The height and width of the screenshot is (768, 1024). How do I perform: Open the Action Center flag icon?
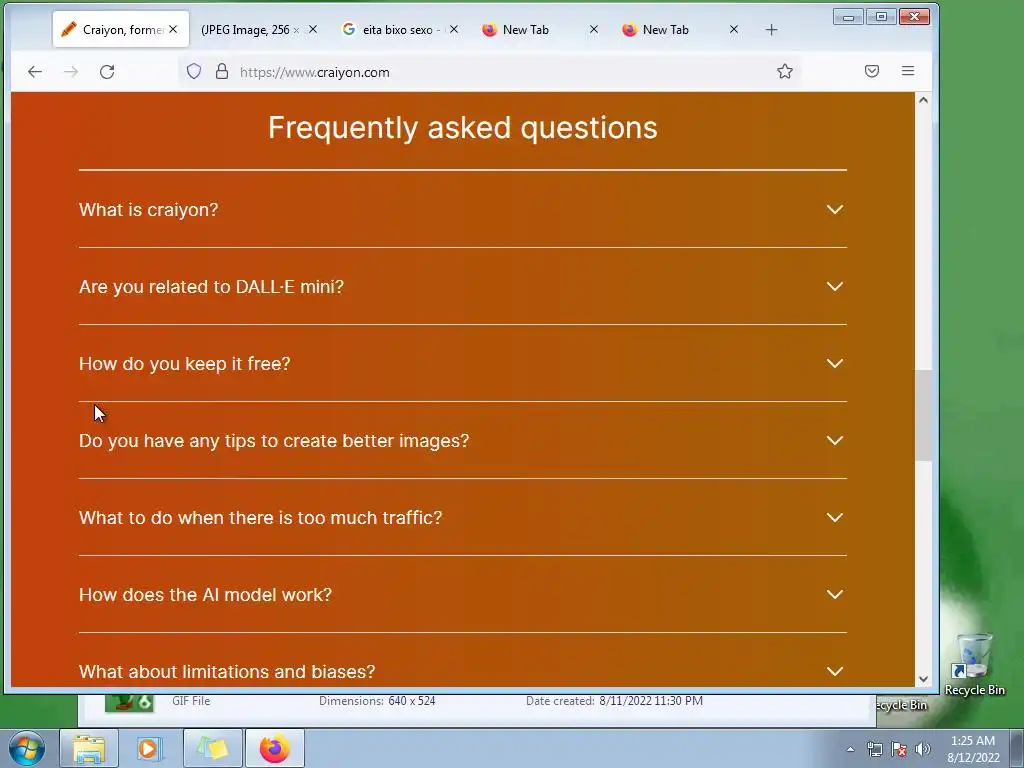[x=899, y=749]
